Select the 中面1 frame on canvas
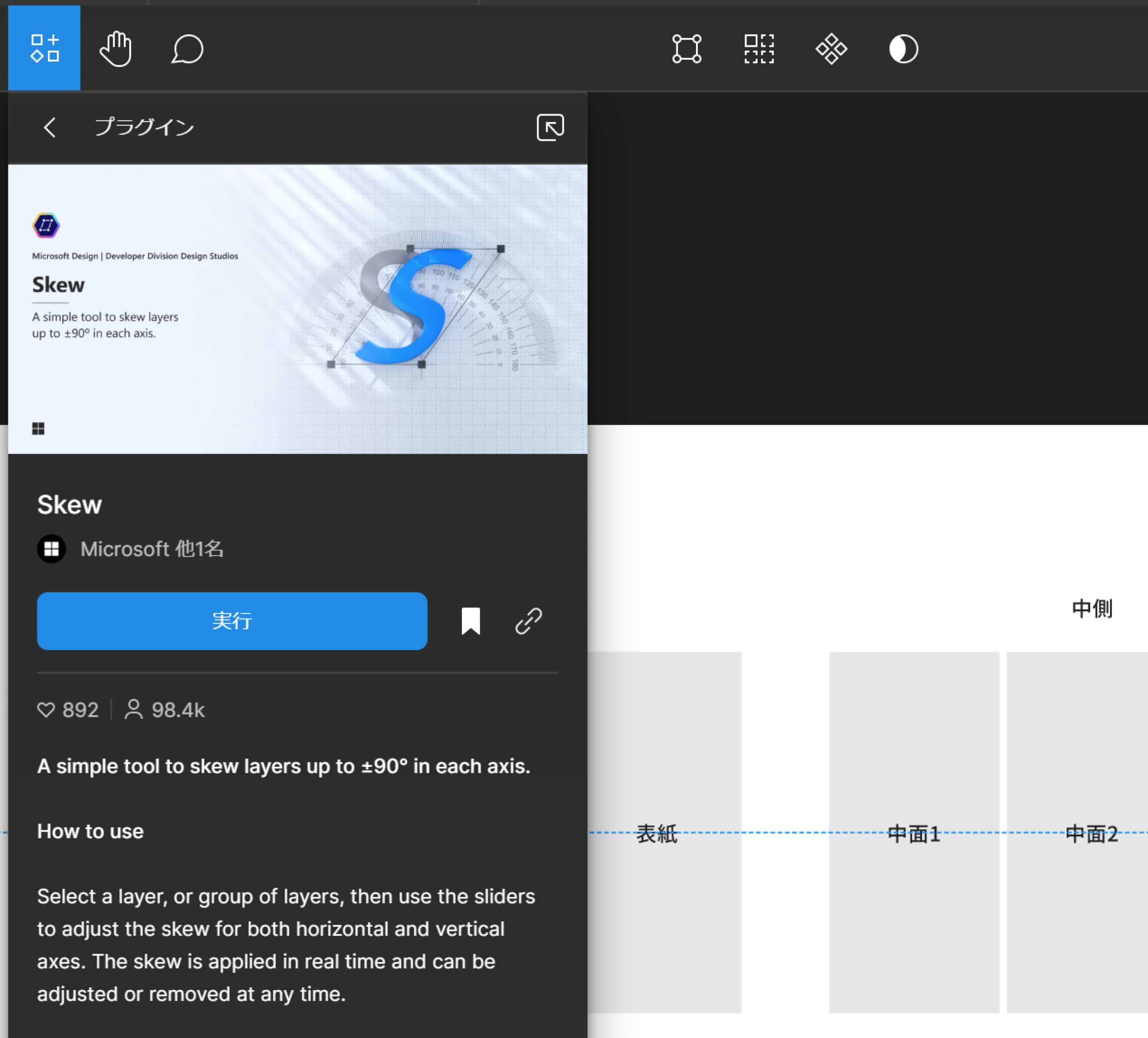Viewport: 1148px width, 1038px height. tap(913, 833)
